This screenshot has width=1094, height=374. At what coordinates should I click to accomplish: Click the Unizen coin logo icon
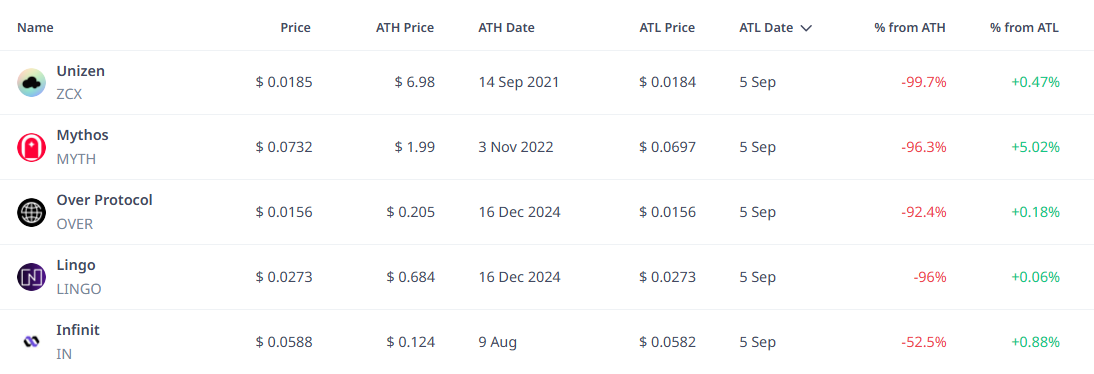(31, 83)
